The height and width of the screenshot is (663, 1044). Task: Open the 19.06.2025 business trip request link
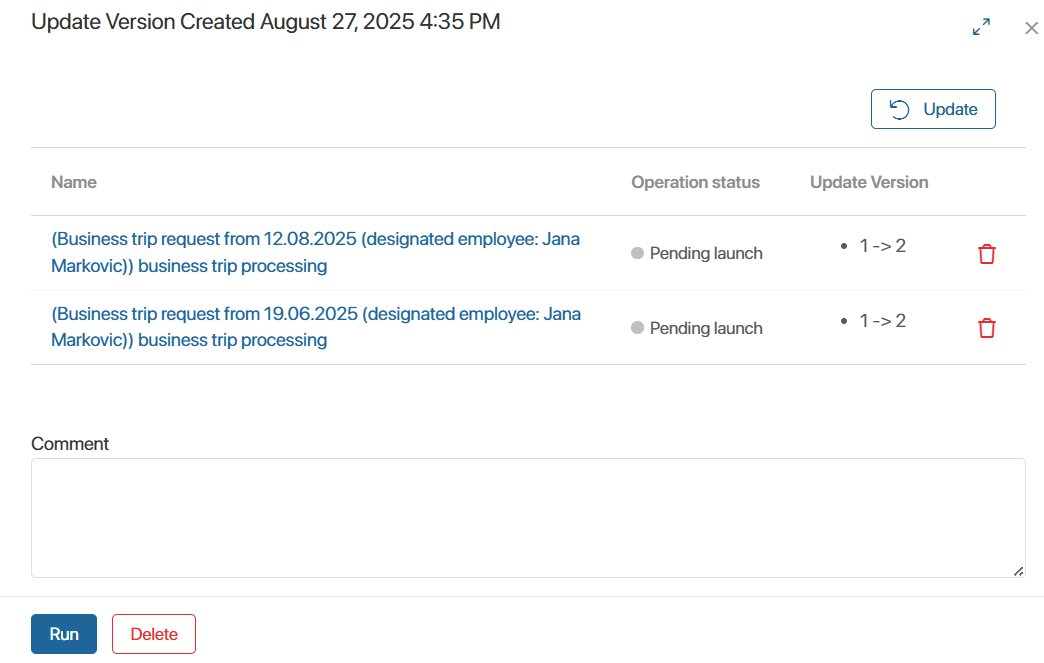click(316, 327)
